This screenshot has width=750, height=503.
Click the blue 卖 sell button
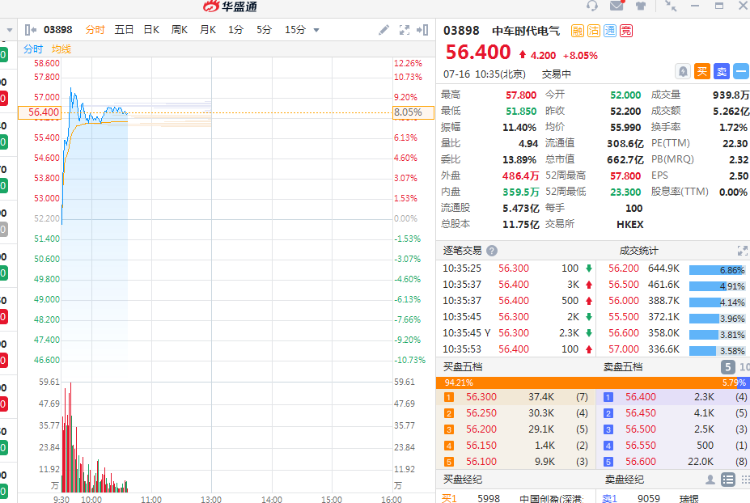pos(721,72)
